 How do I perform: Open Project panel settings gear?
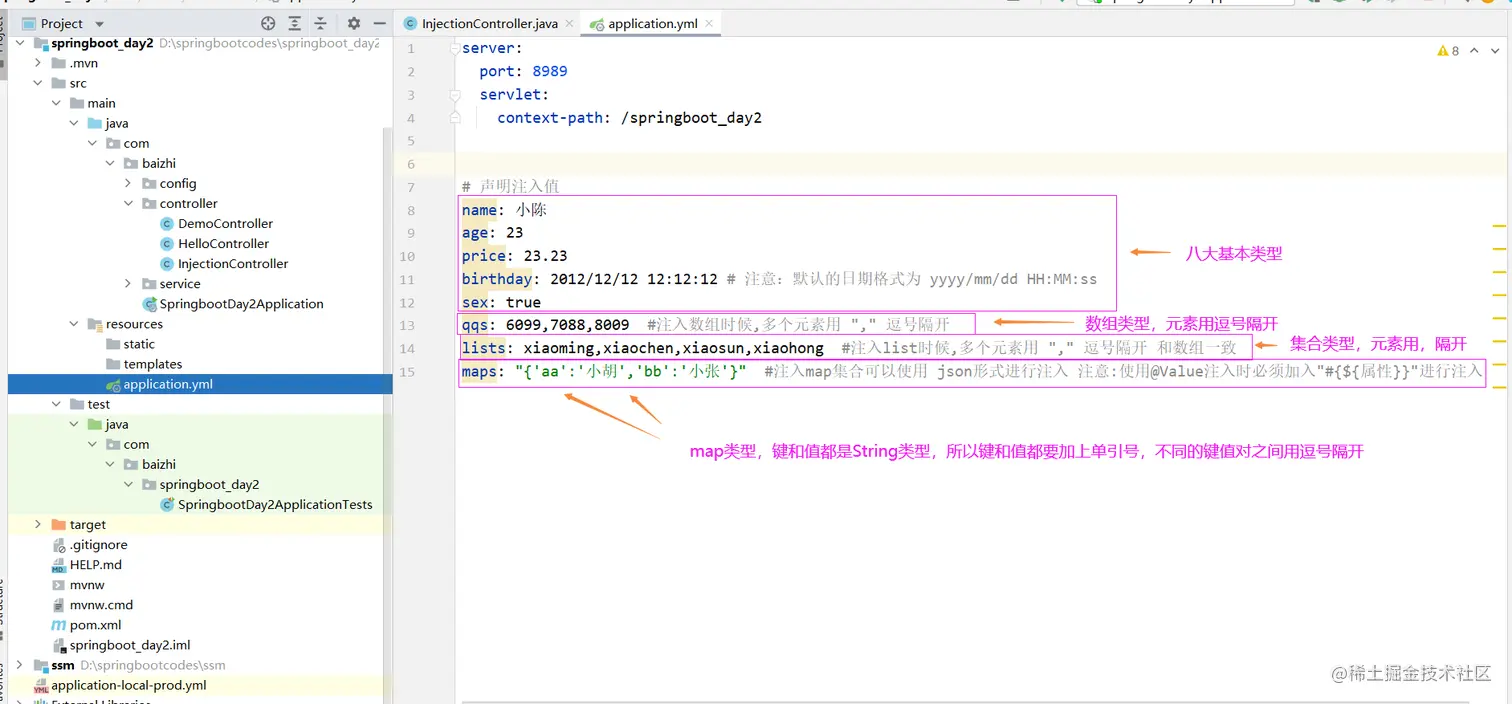coord(353,23)
